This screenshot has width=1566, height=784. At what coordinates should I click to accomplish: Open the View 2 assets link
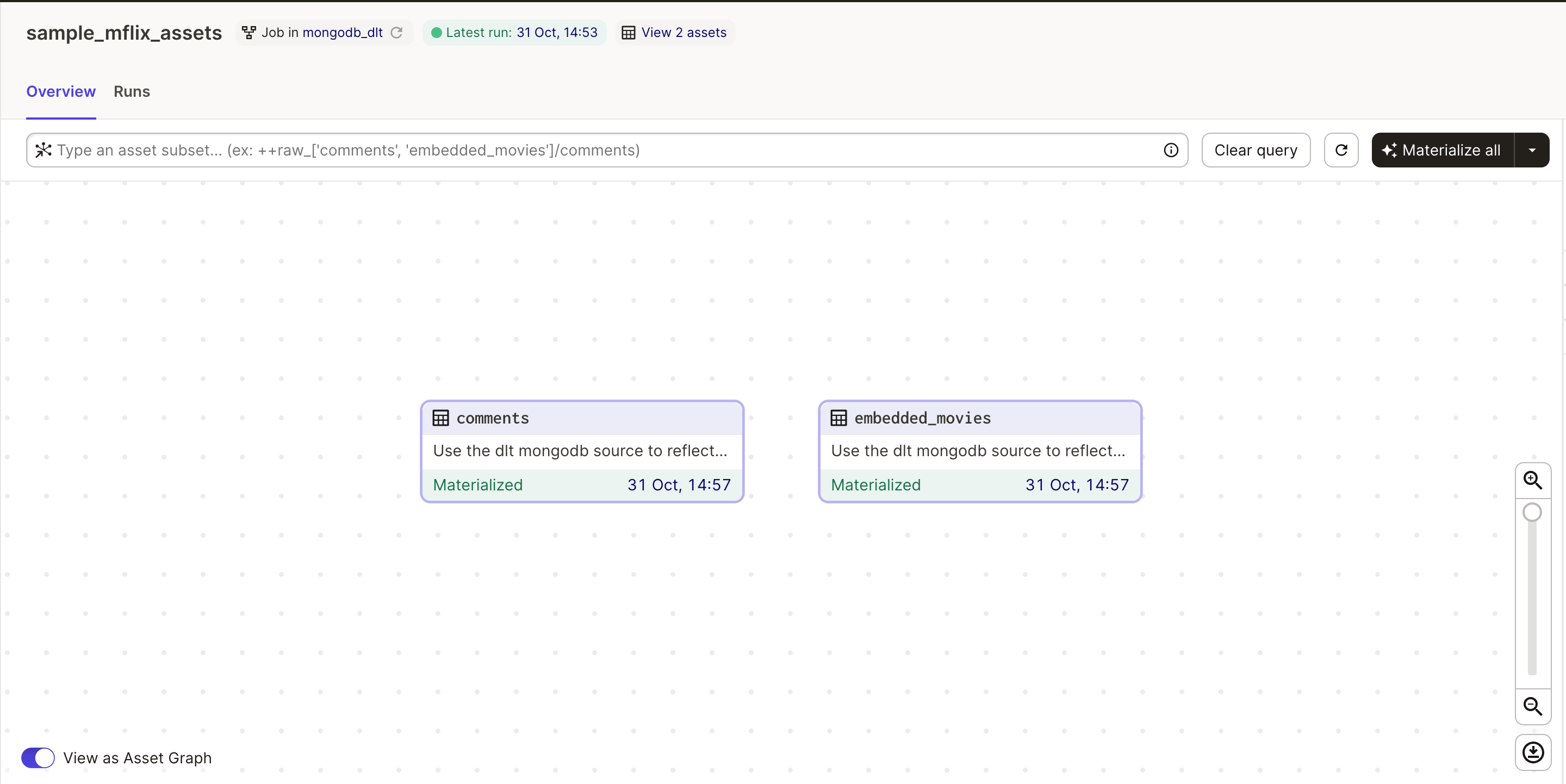(x=683, y=32)
